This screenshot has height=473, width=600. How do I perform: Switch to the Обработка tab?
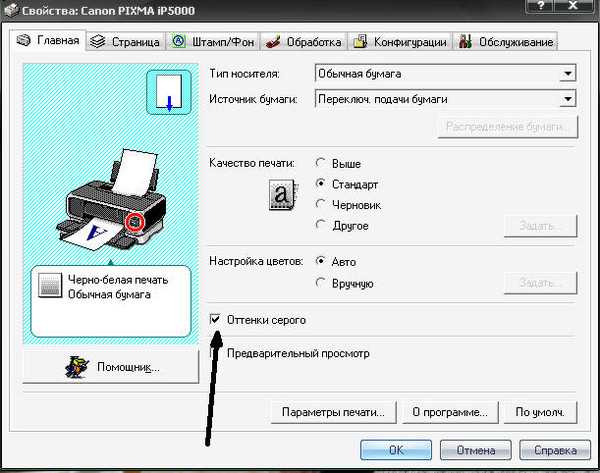[x=303, y=41]
